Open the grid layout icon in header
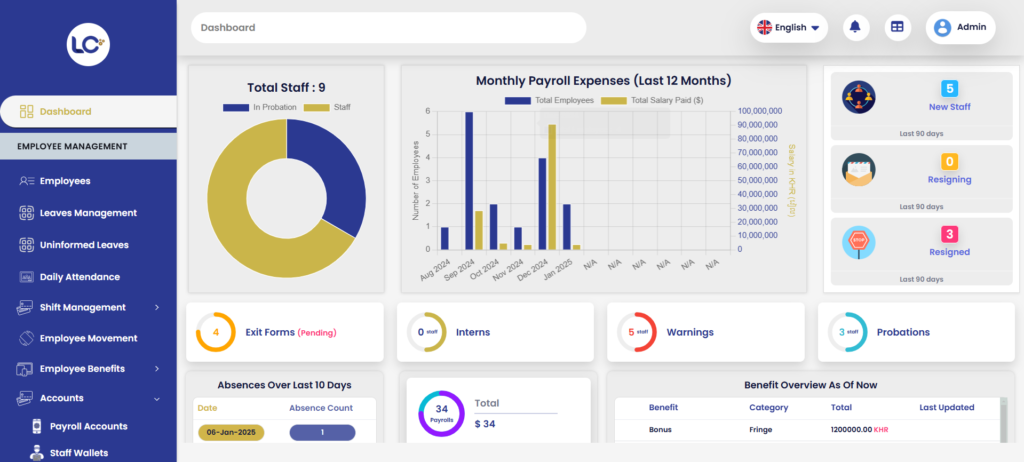Screen dimensions: 1024x462 pyautogui.click(x=897, y=28)
